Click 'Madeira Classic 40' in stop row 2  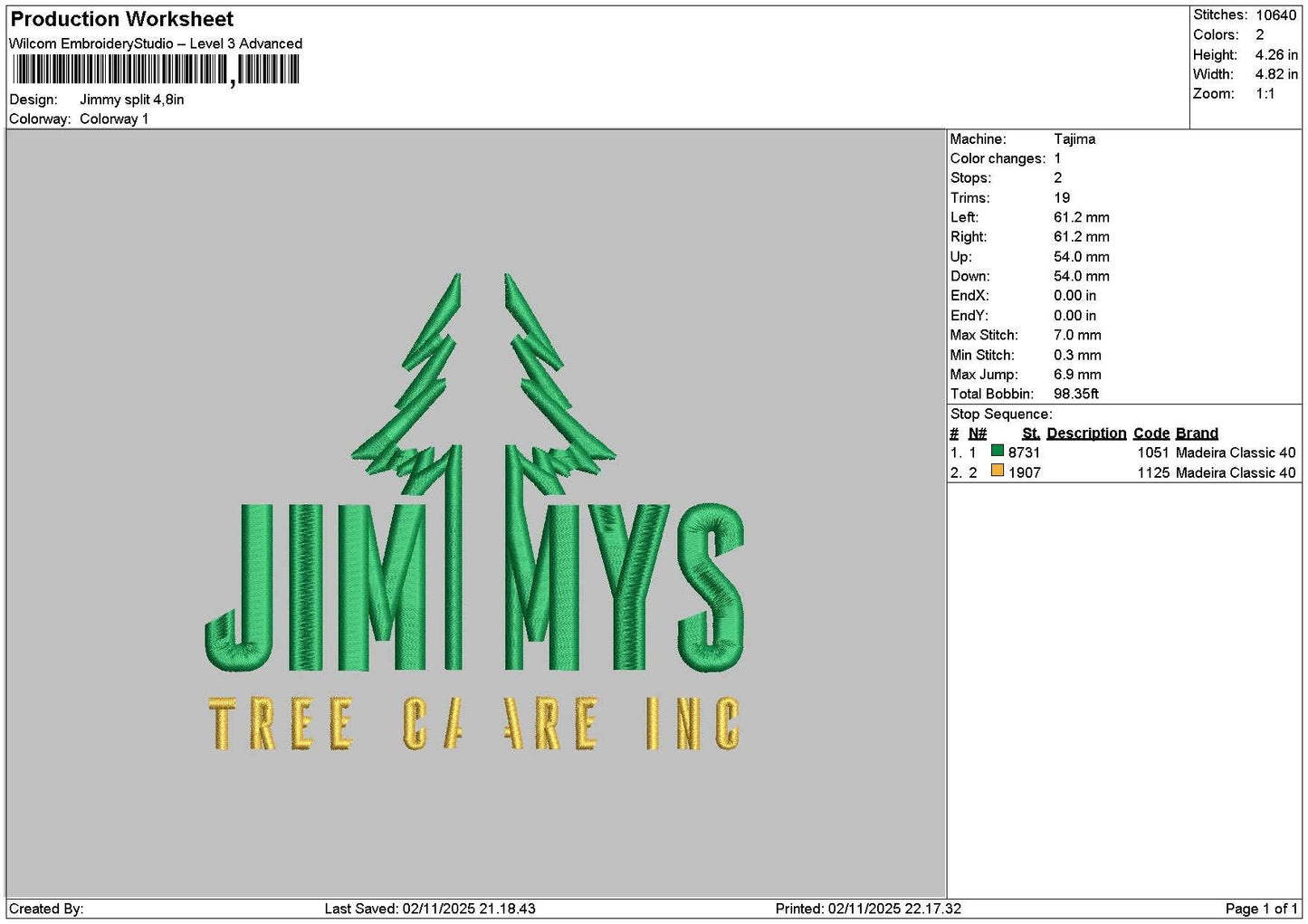pyautogui.click(x=1236, y=472)
